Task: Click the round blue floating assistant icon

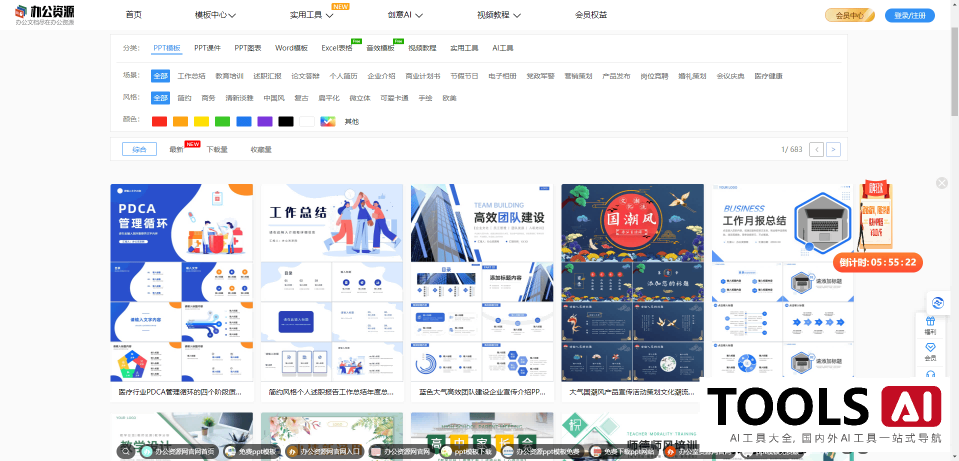Action: pos(936,302)
